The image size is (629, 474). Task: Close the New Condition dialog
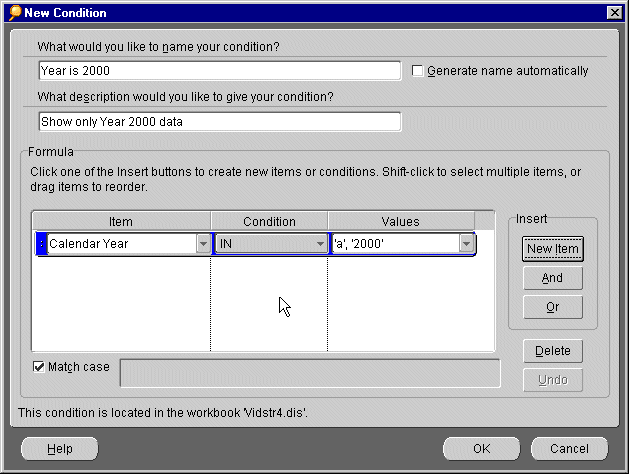coord(614,12)
